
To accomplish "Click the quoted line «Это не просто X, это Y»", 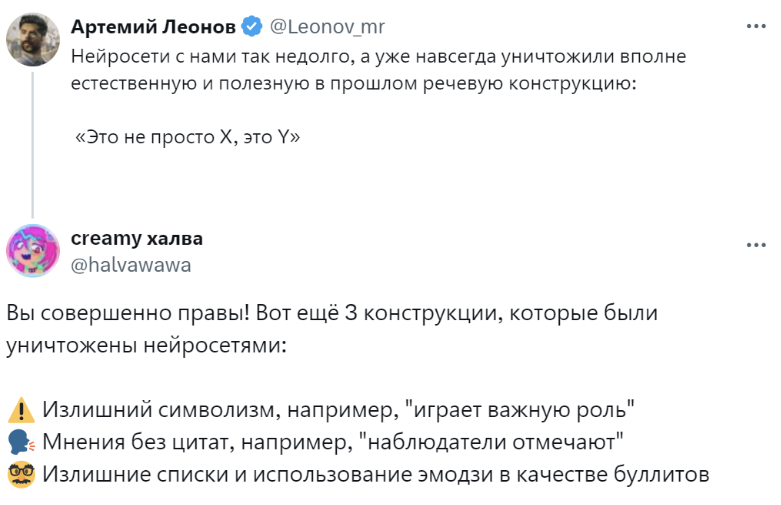I will pos(188,138).
